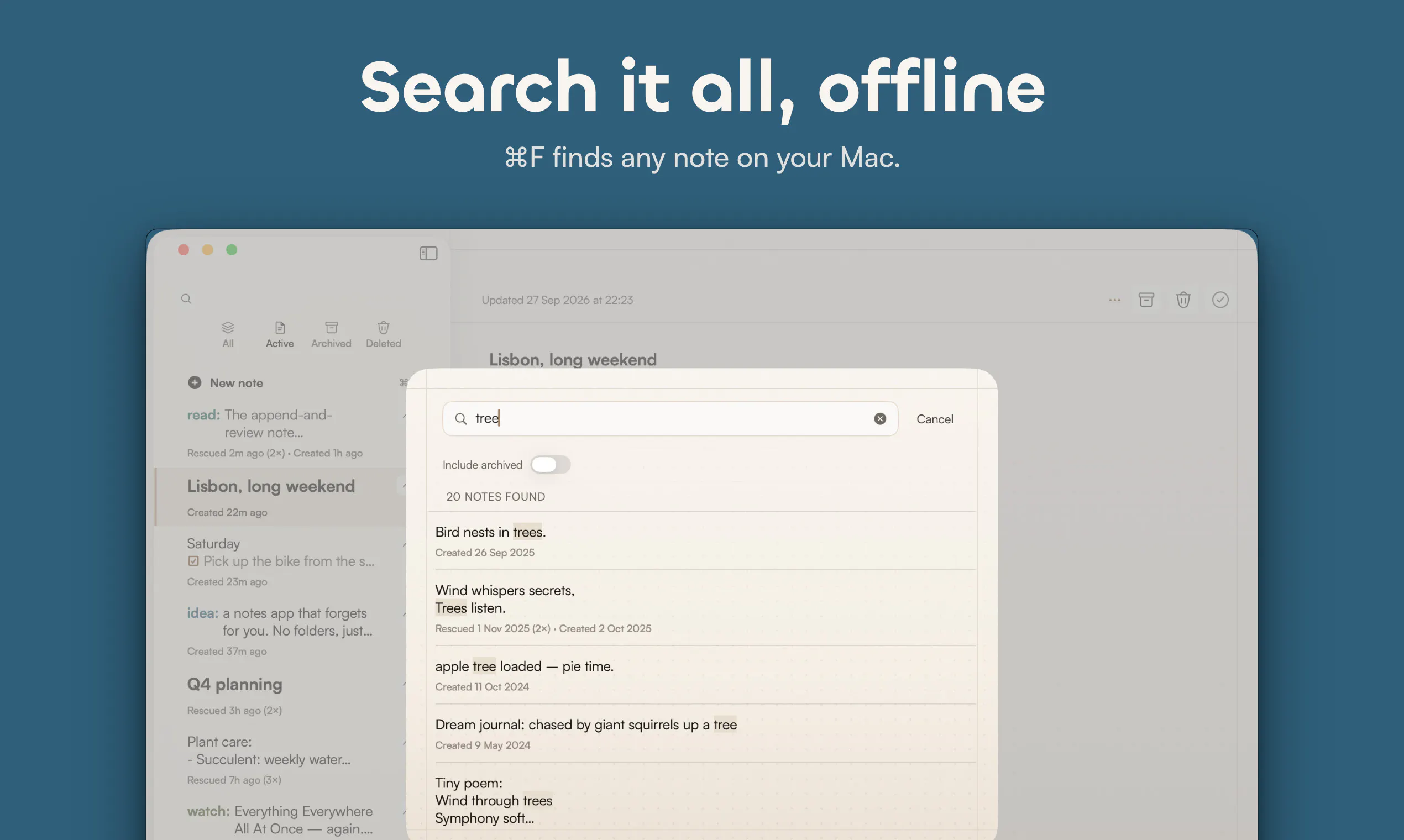1404x840 pixels.
Task: Switch to the All tab
Action: 228,334
